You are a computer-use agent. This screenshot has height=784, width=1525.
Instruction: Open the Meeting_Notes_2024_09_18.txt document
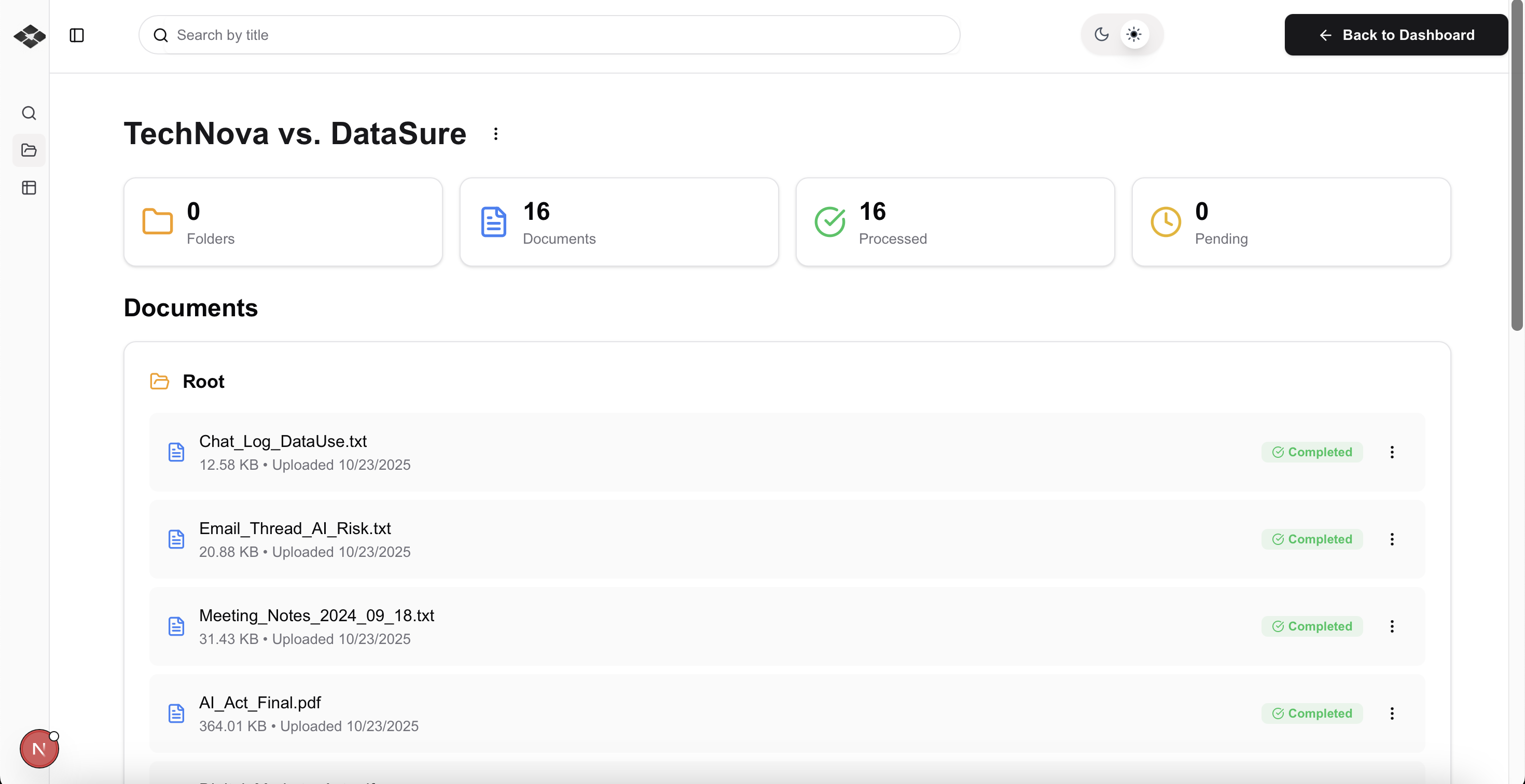[x=316, y=615]
